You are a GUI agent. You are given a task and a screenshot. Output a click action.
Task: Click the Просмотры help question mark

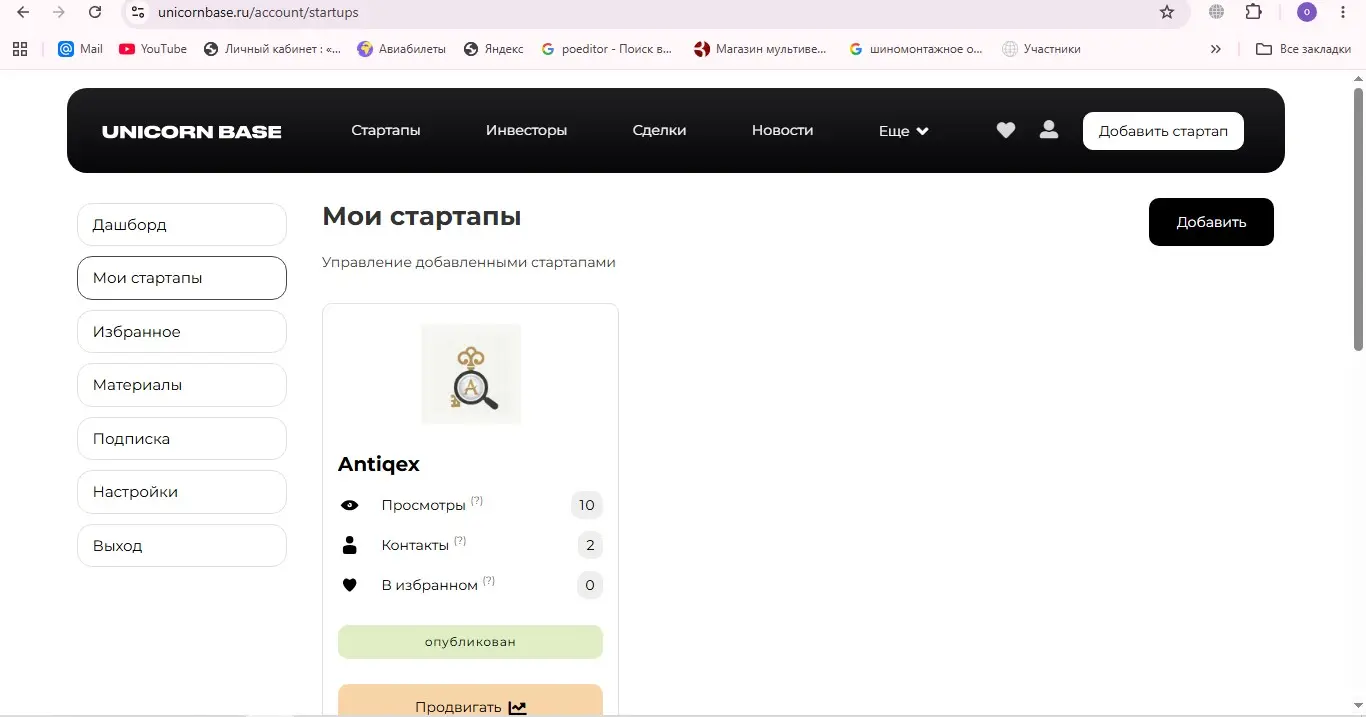477,501
